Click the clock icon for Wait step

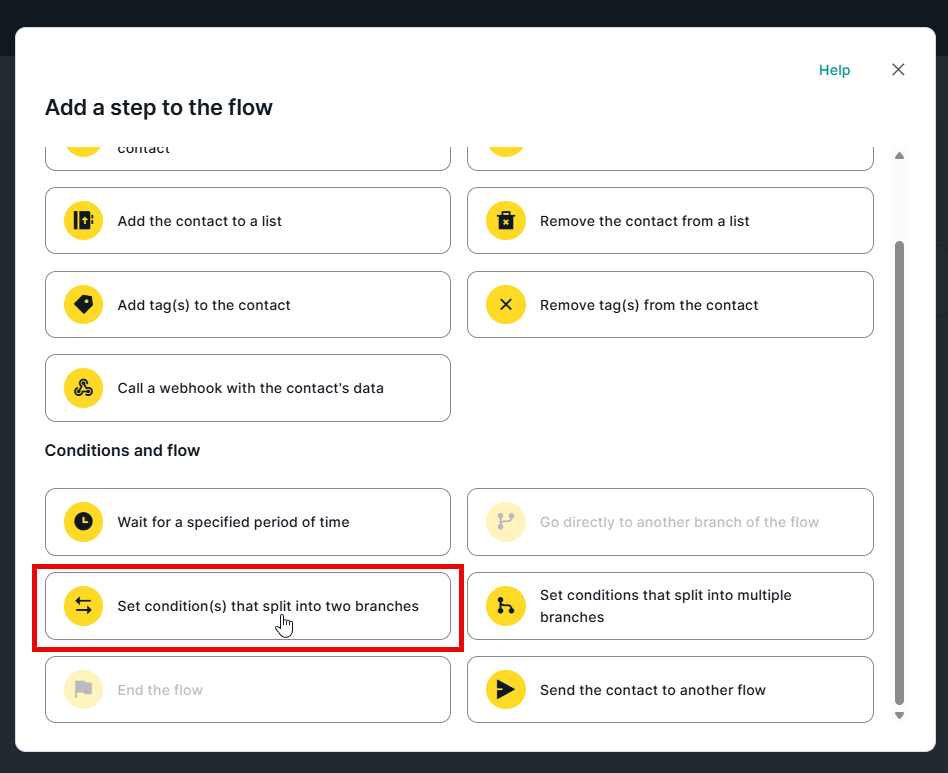84,522
